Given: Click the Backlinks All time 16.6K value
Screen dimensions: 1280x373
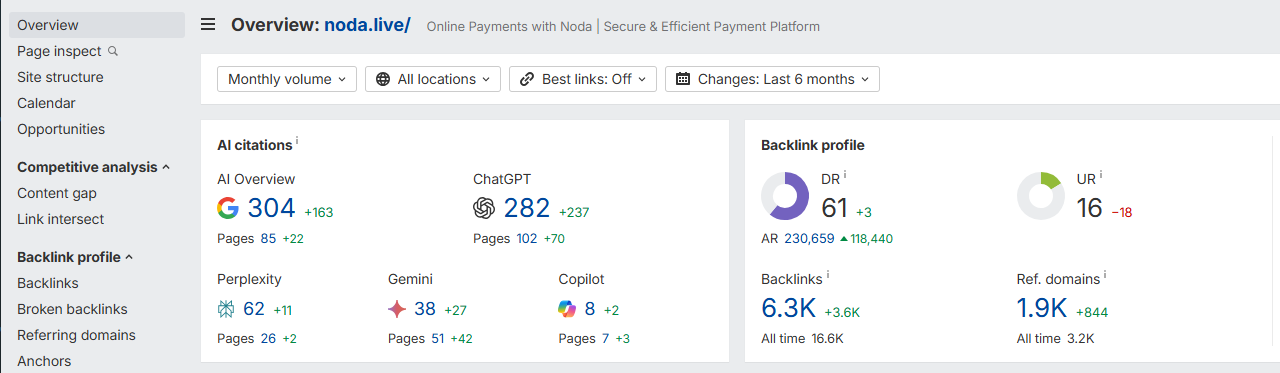Looking at the screenshot, I should (x=828, y=339).
